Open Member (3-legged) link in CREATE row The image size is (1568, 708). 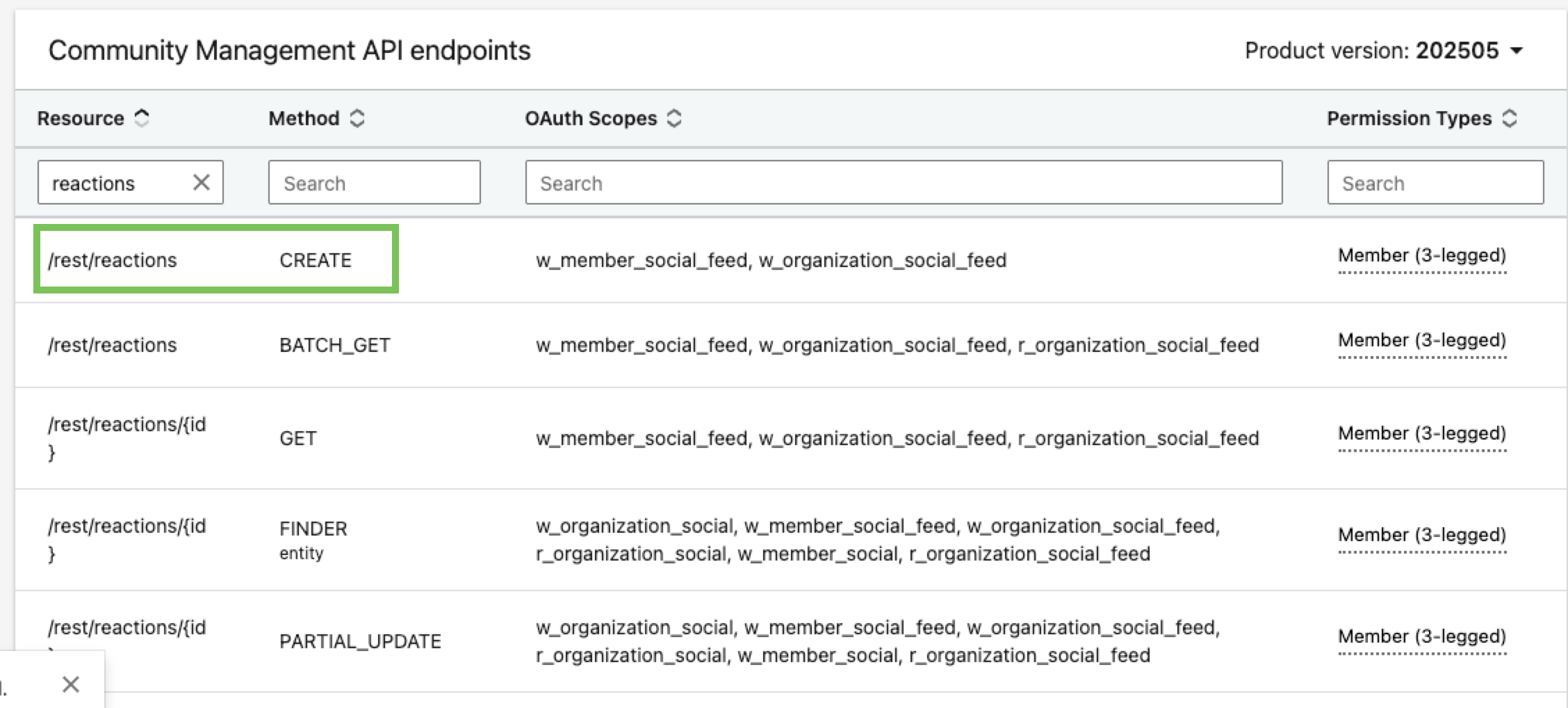pos(1422,256)
